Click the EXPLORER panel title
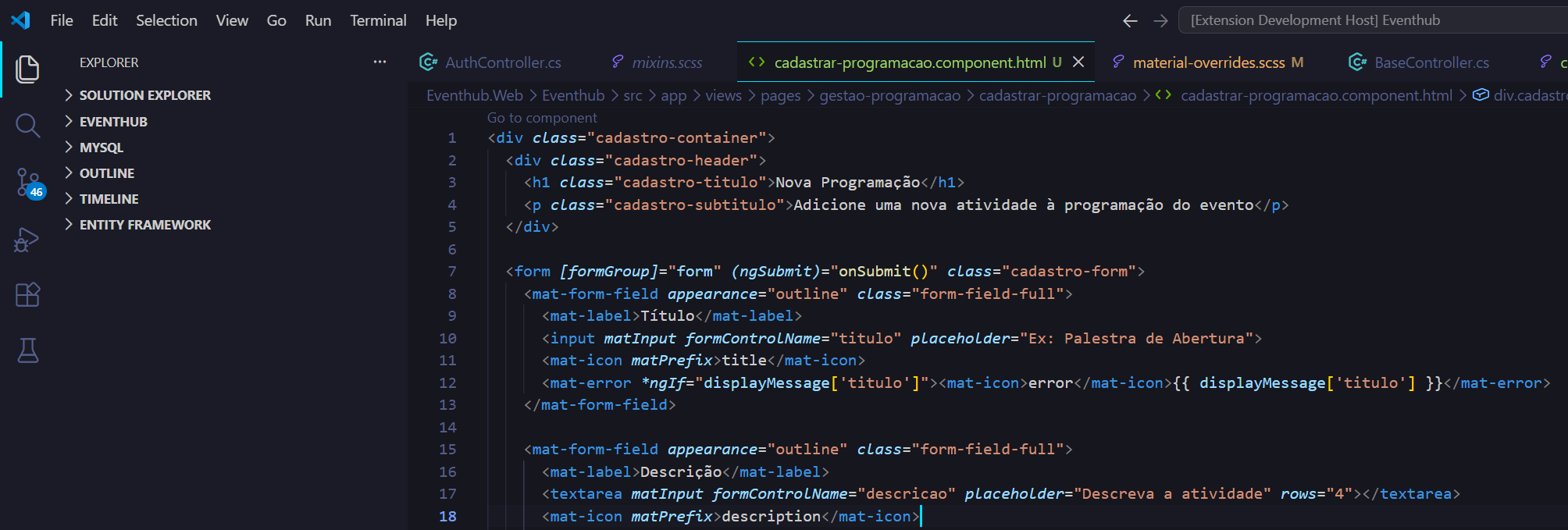Screen dimensions: 1568x530 109,62
